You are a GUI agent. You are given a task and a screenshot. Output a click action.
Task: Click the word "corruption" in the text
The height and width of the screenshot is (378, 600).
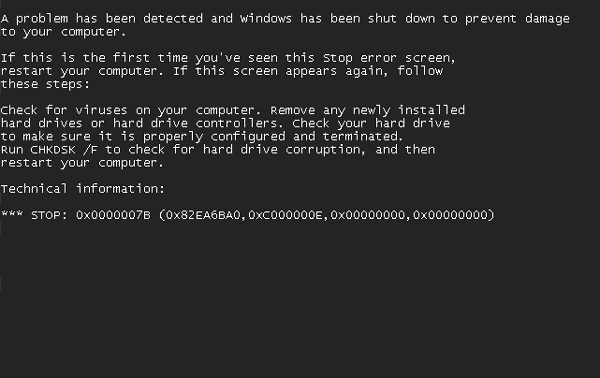[x=323, y=150]
